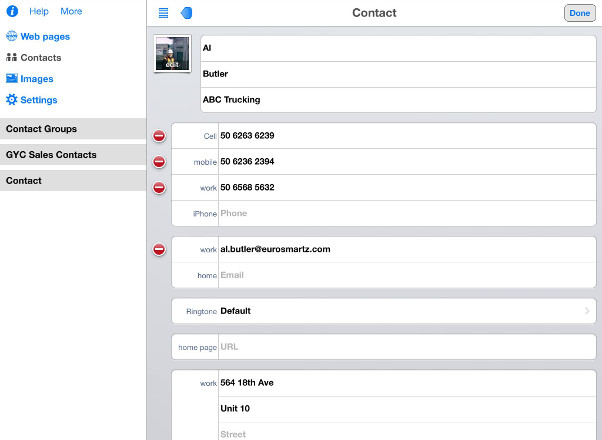Open the info icon in the sidebar
The height and width of the screenshot is (440, 602).
pyautogui.click(x=12, y=11)
